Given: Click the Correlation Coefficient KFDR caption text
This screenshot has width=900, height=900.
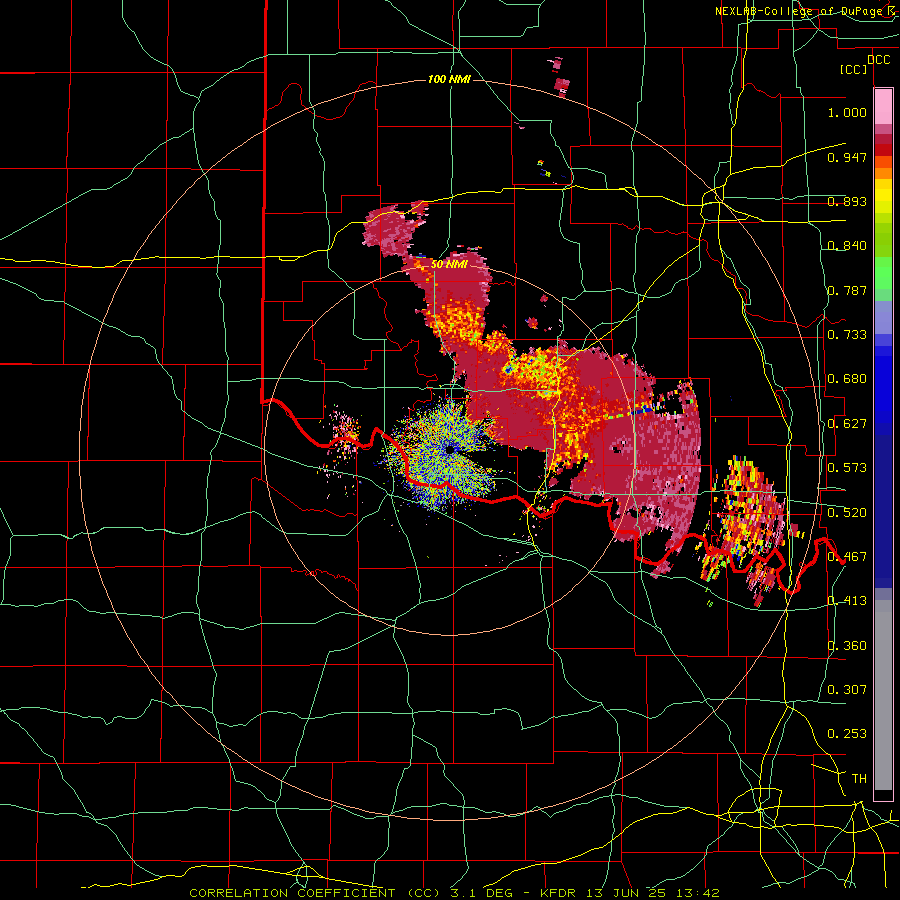Looking at the screenshot, I should pos(454,893).
